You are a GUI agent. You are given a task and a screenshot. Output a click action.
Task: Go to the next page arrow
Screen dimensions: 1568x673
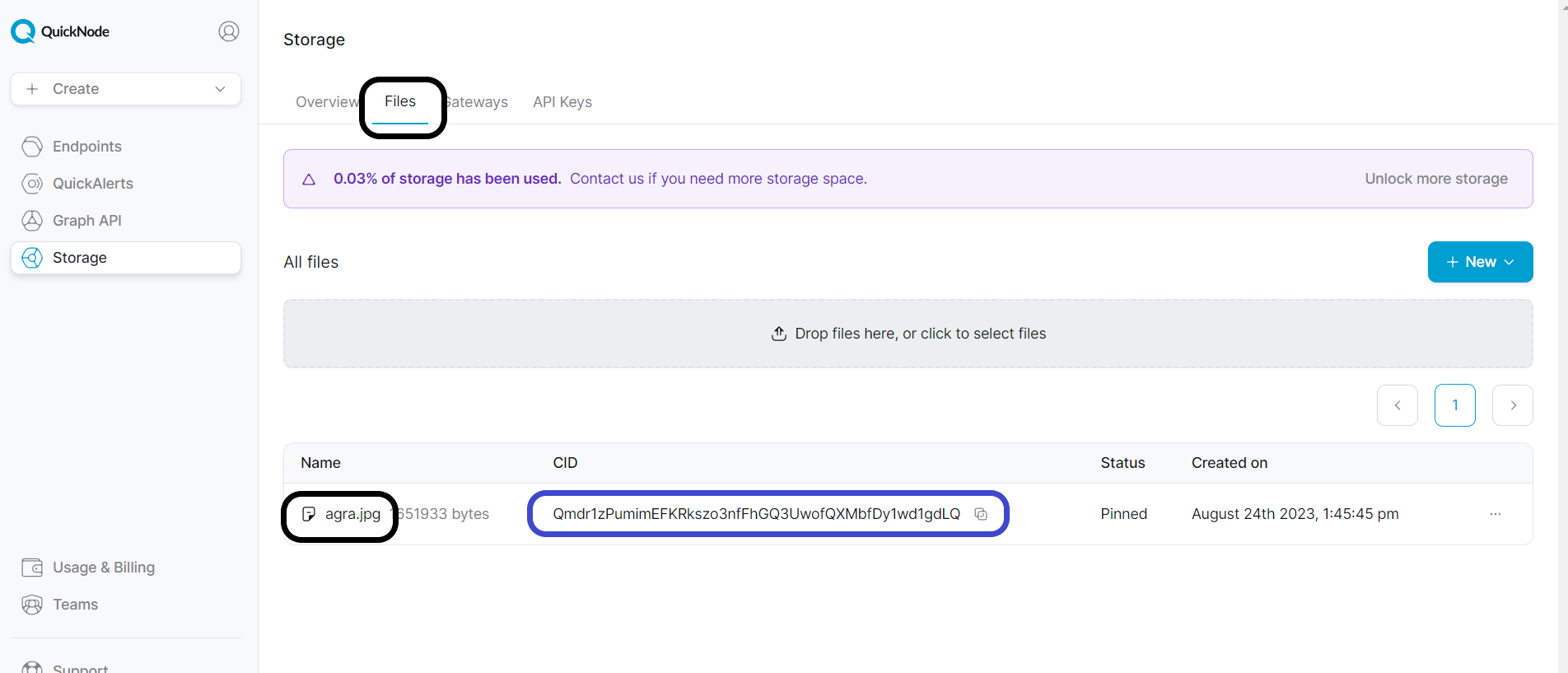click(x=1512, y=405)
